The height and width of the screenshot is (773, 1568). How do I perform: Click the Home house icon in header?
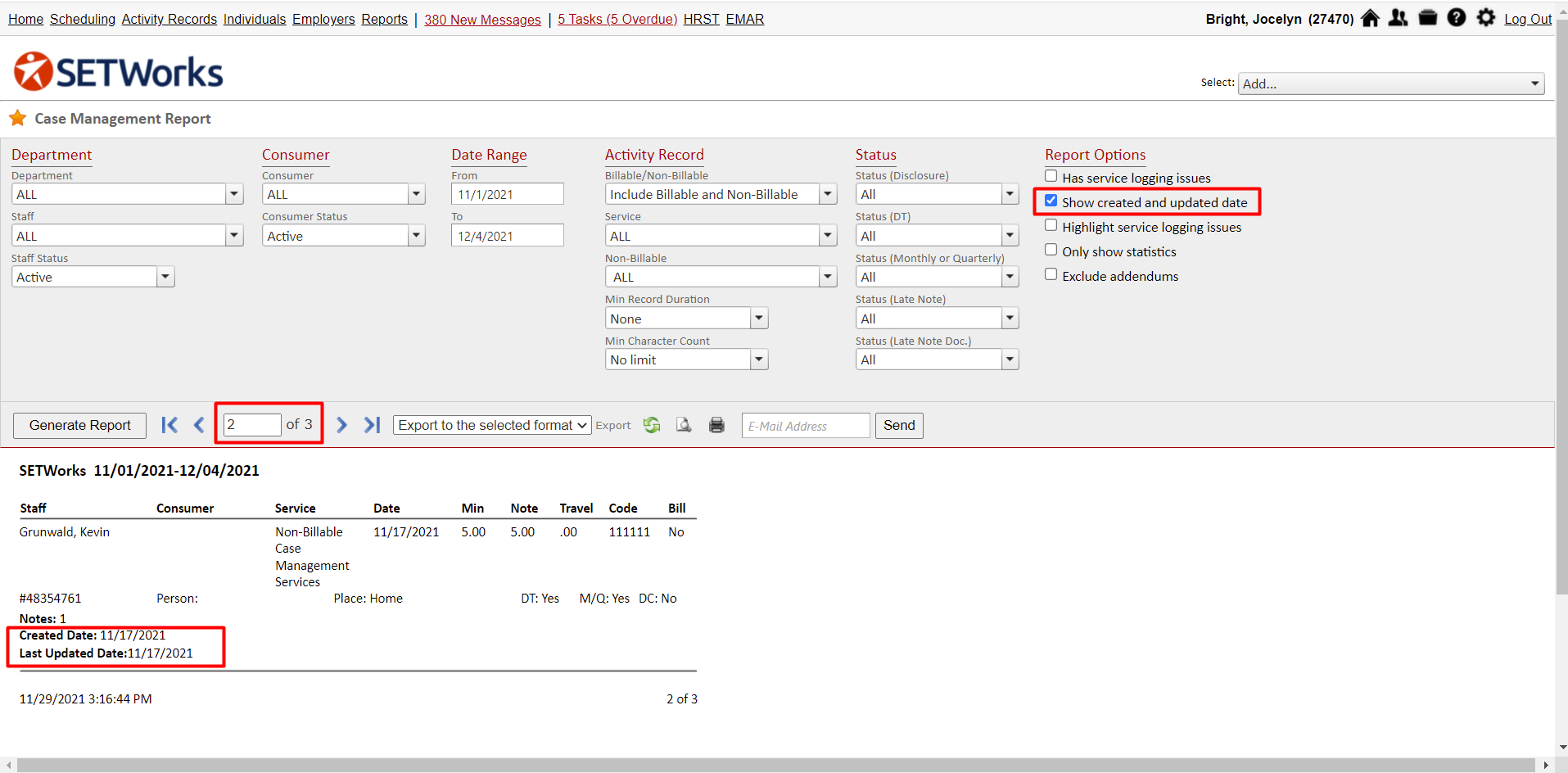click(1370, 18)
